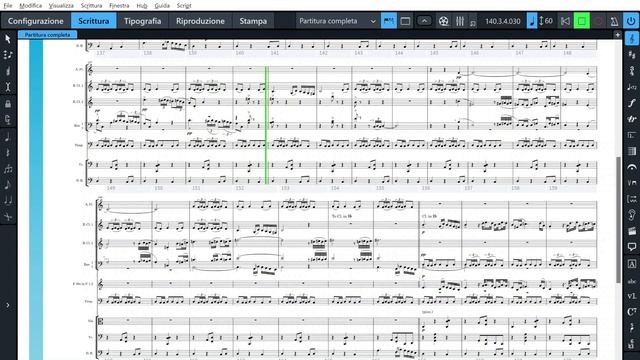Image resolution: width=640 pixels, height=360 pixels.
Task: Switch to Stampa mode
Action: tap(253, 21)
